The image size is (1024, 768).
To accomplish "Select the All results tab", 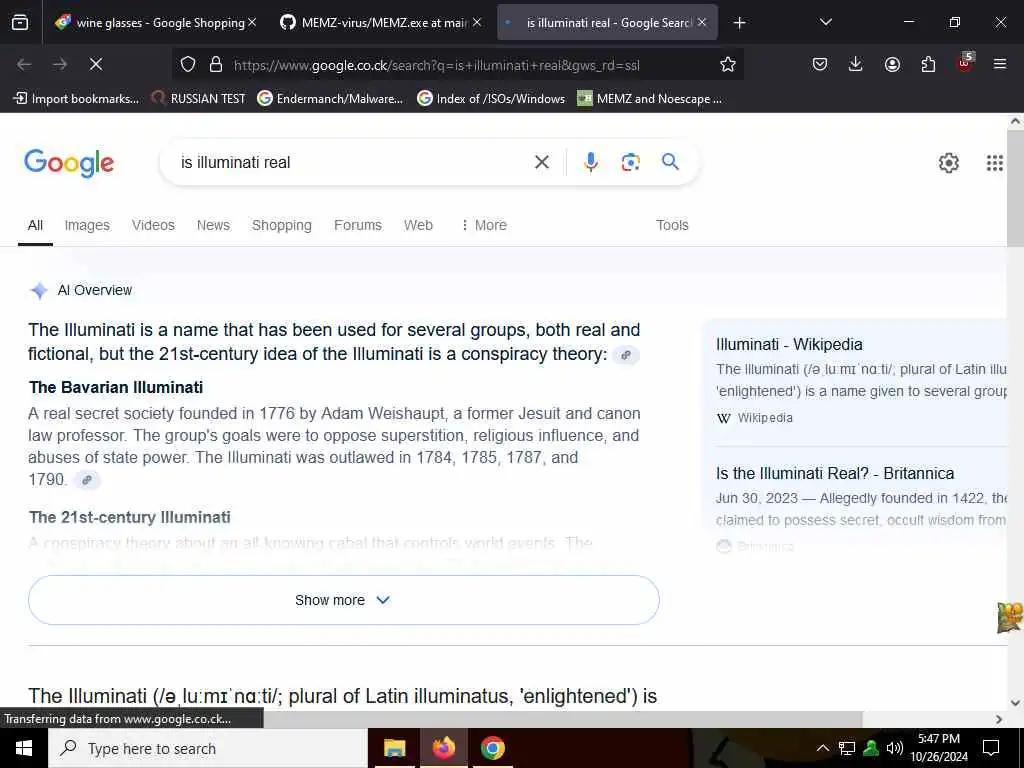I will click(x=35, y=225).
